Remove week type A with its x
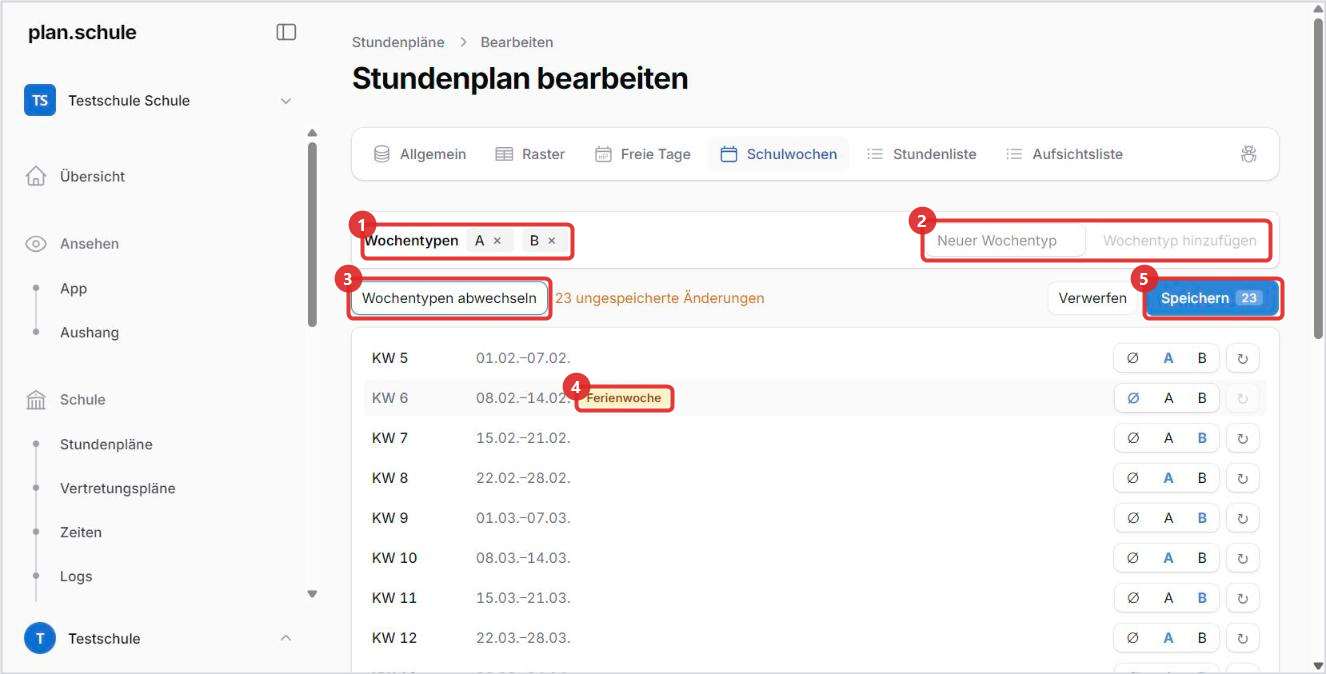Image resolution: width=1326 pixels, height=674 pixels. (497, 241)
